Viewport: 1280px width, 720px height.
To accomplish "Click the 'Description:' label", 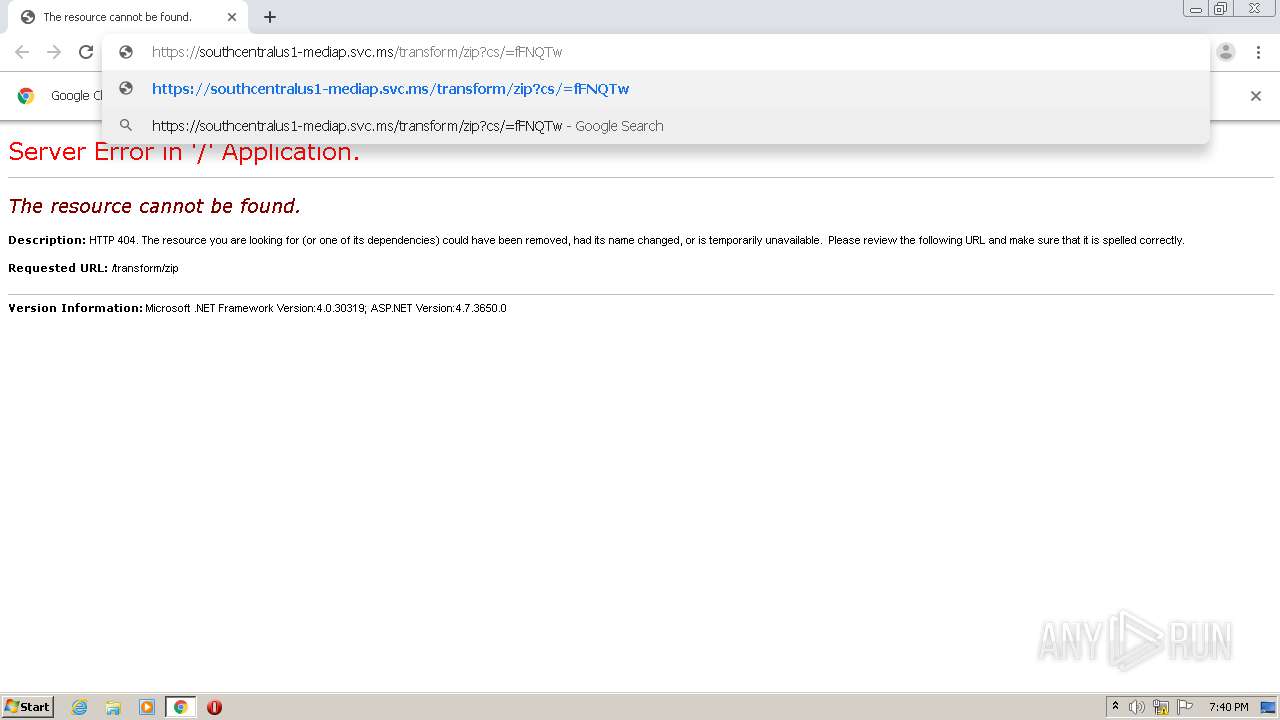I will click(x=47, y=240).
